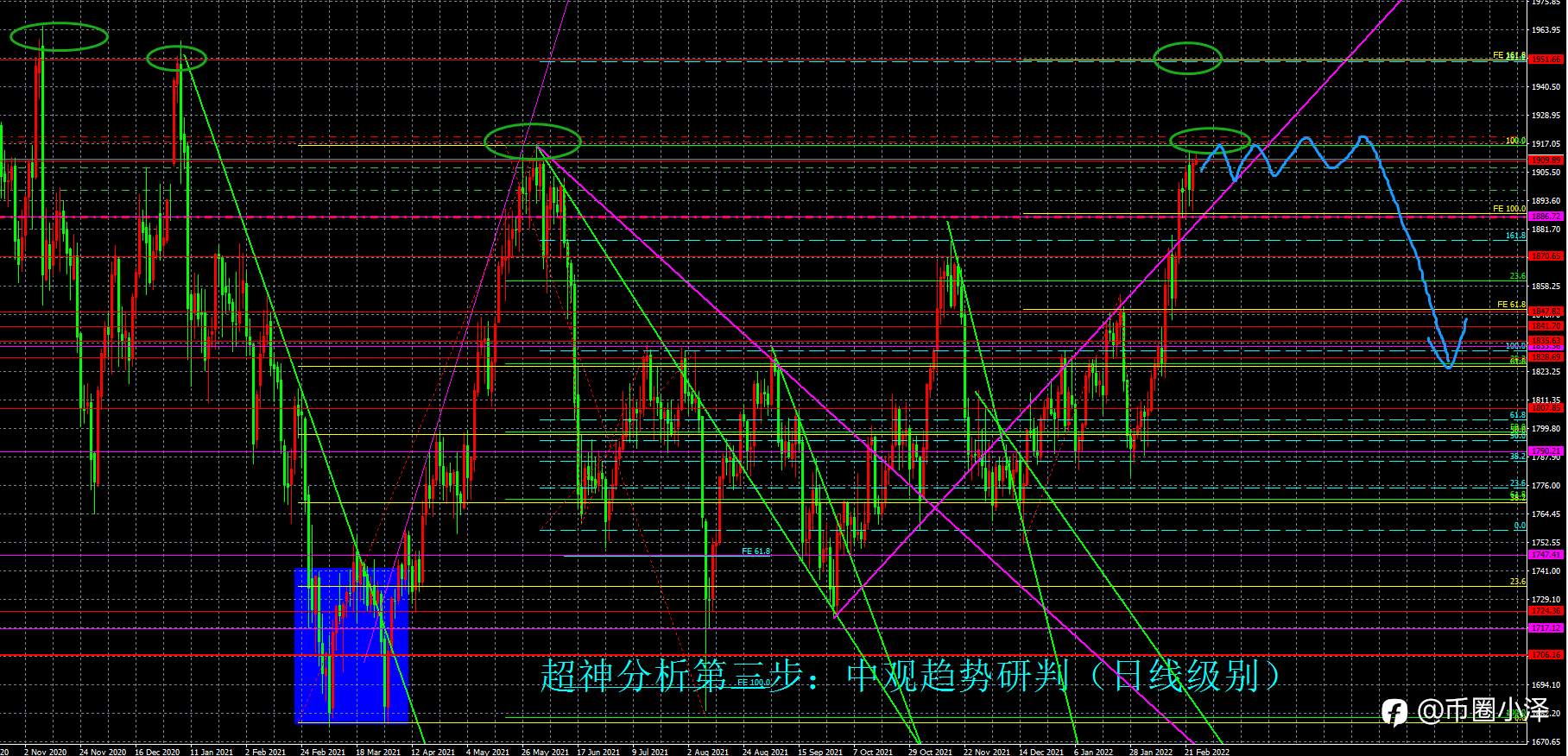1568x756 pixels.
Task: Click the magenta 1717.12 price tag
Action: [1546, 628]
